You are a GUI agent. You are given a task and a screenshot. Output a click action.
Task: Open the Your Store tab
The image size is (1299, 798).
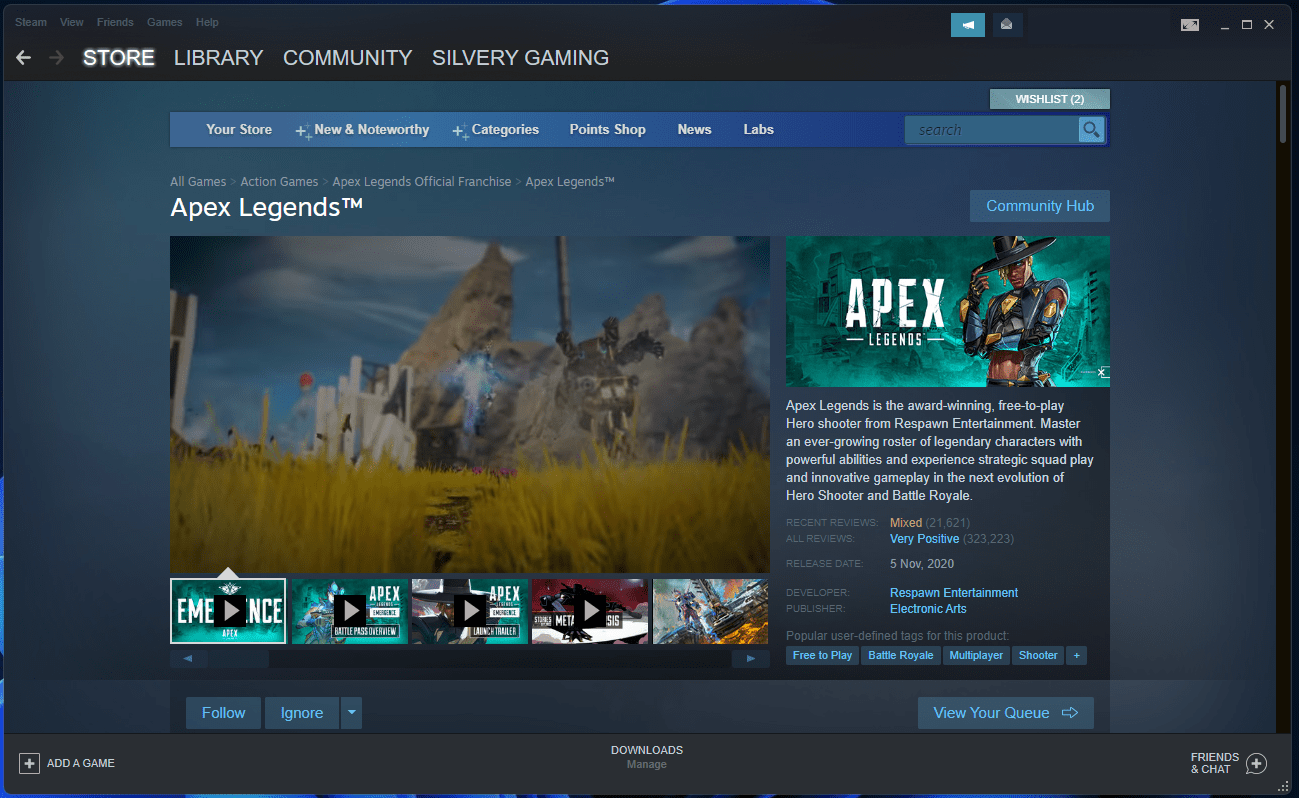[239, 130]
